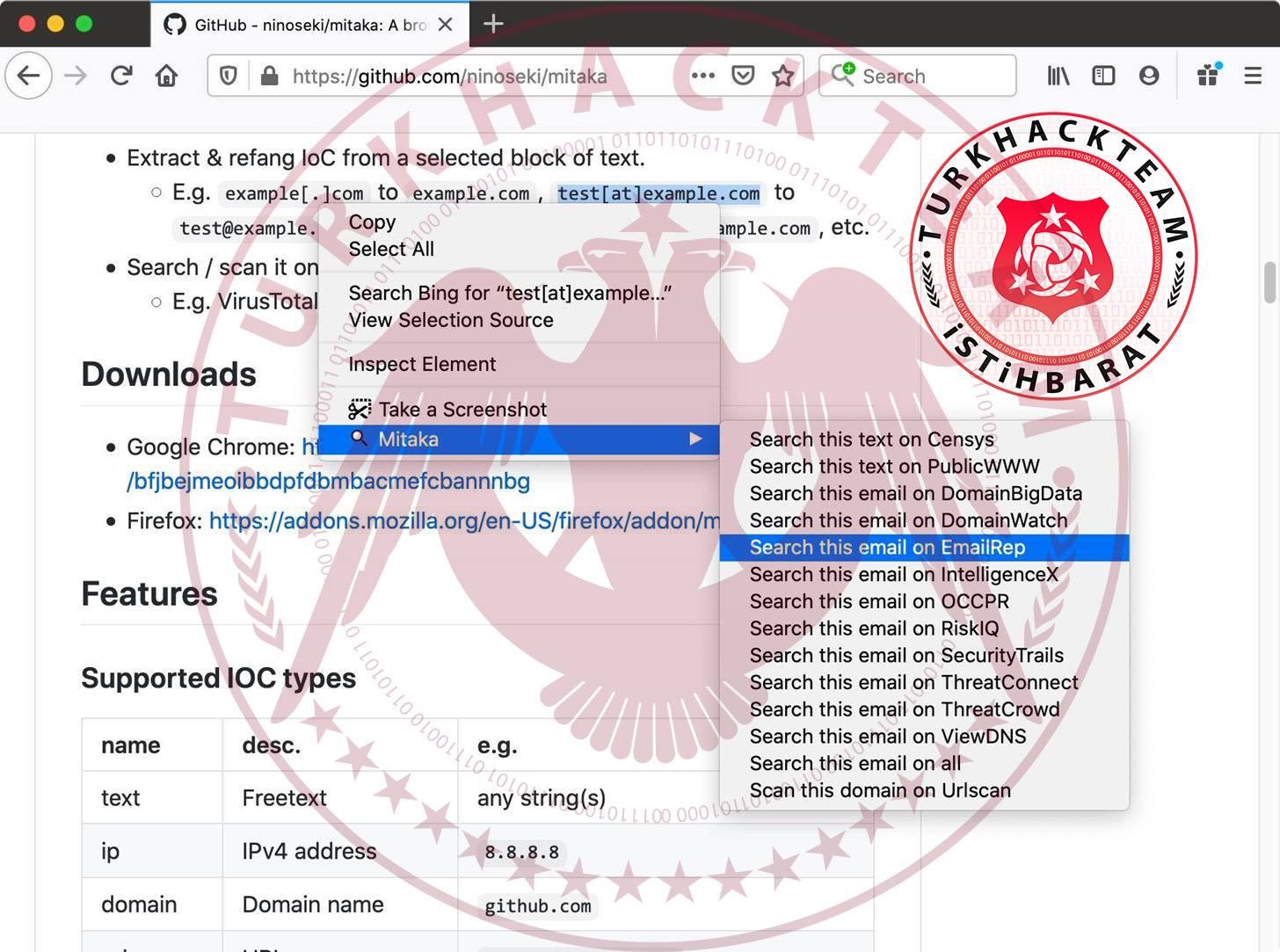View site security padlock details
1280x952 pixels.
(x=270, y=76)
